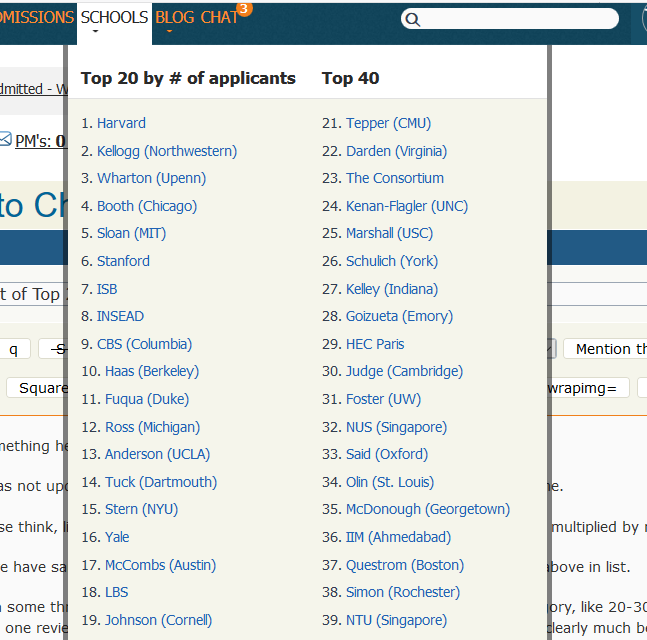Open Kenan-Flagler (UNC) link
Screen dimensions: 647x640
point(407,206)
